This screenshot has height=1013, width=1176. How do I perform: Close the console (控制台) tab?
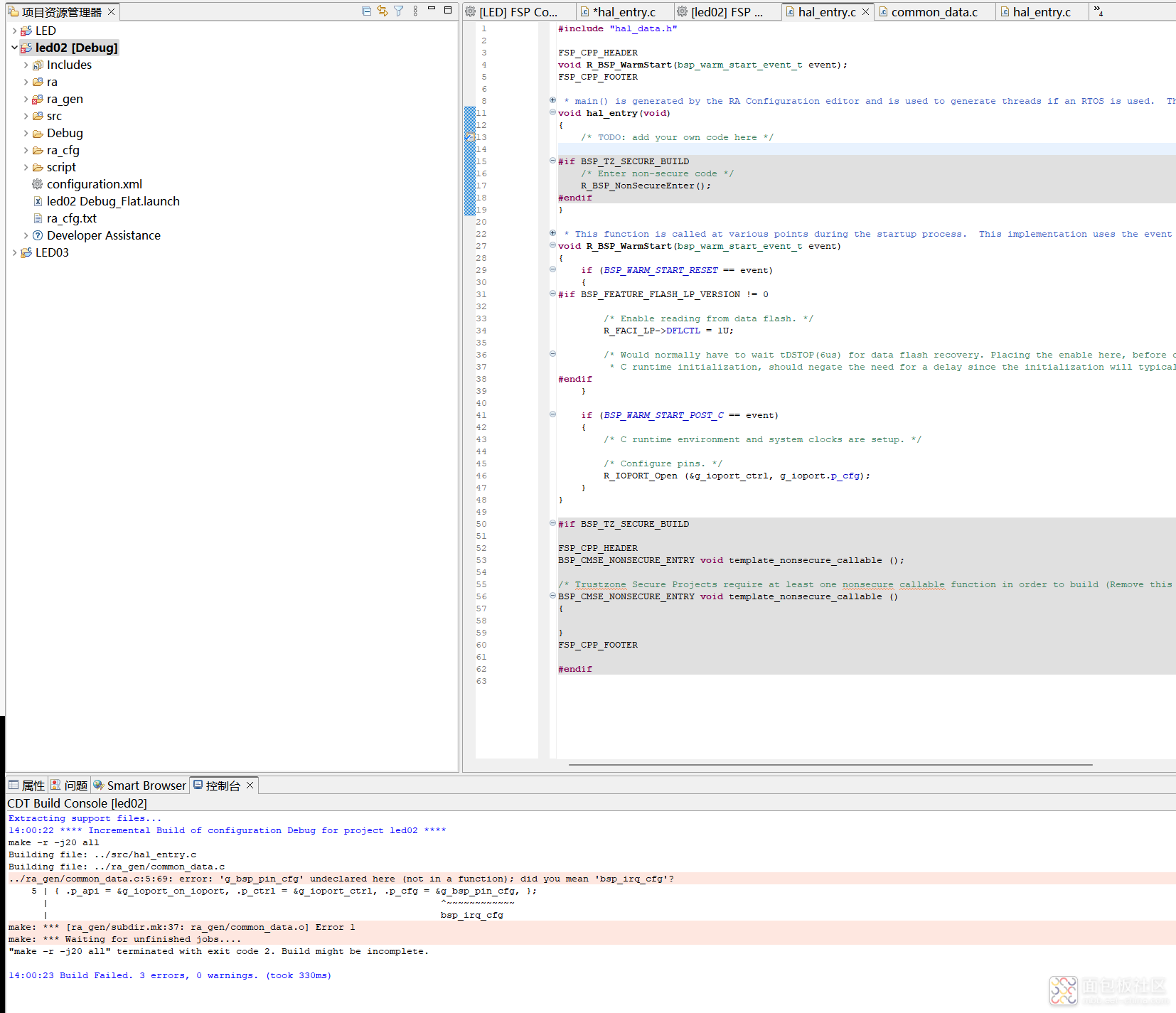[x=250, y=786]
